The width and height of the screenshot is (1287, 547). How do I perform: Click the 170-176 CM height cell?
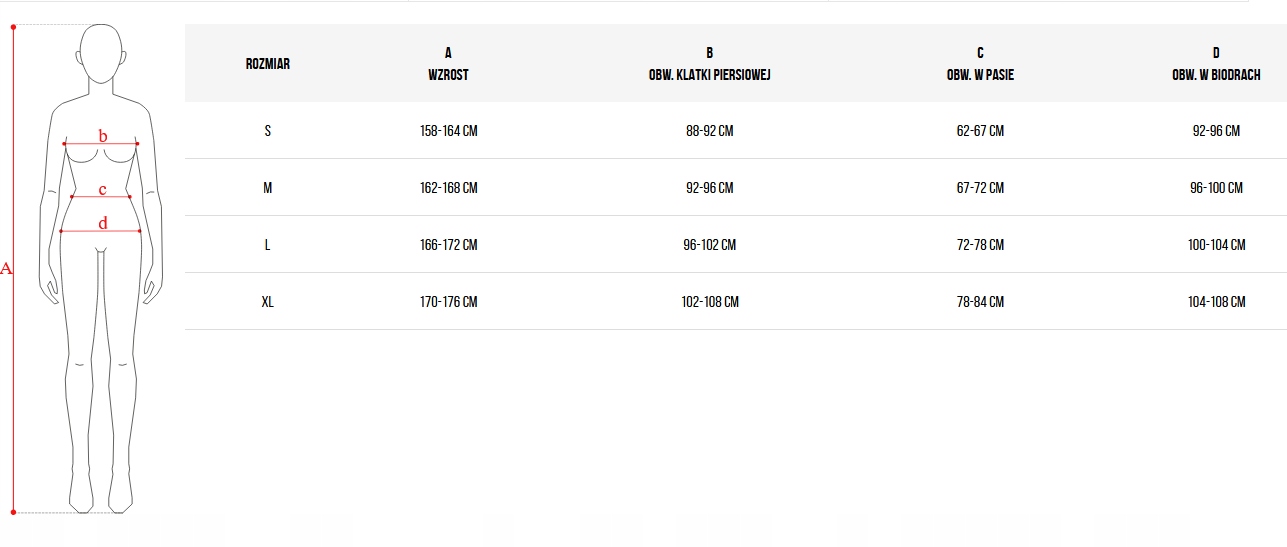tap(449, 302)
